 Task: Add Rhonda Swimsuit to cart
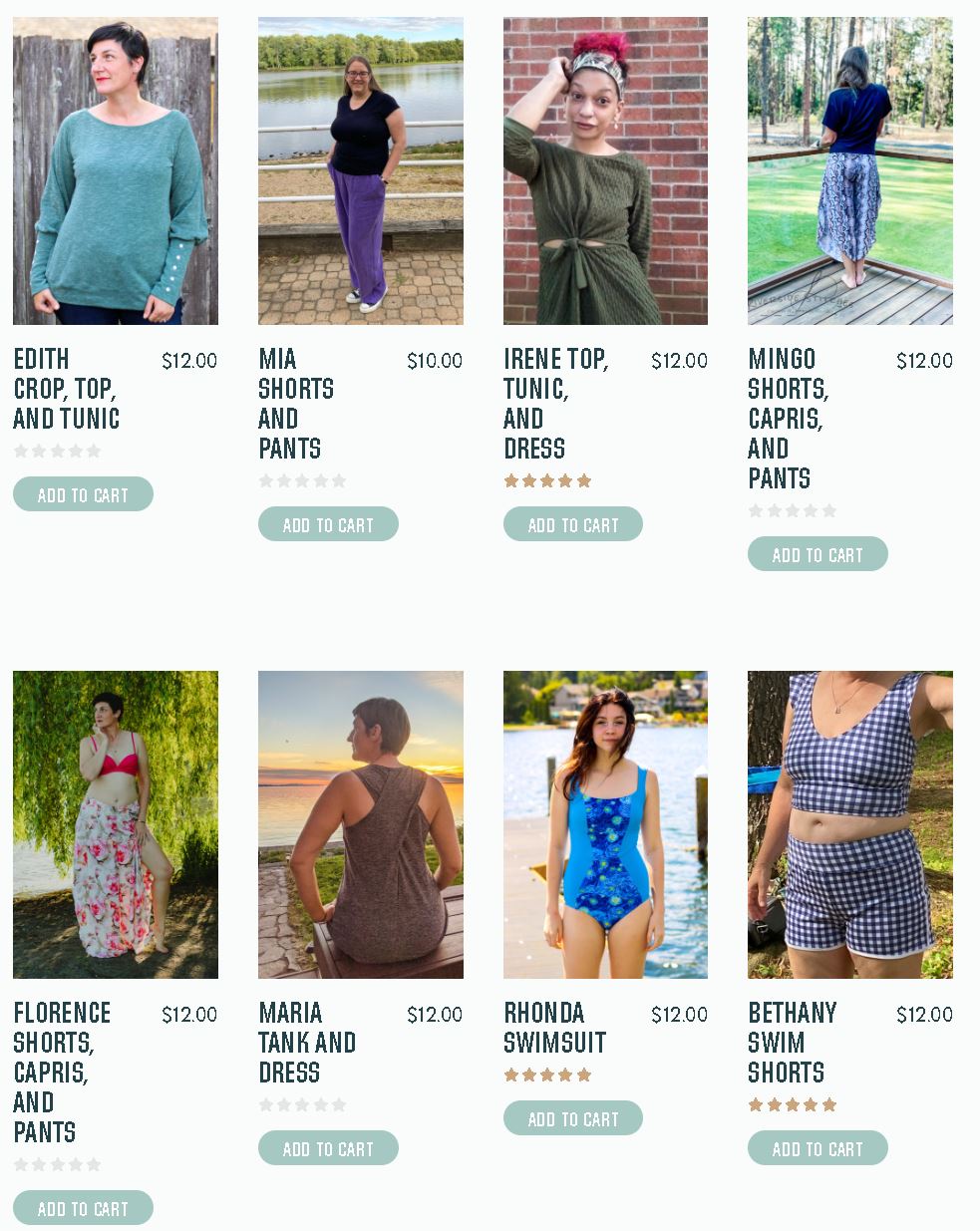click(573, 1118)
